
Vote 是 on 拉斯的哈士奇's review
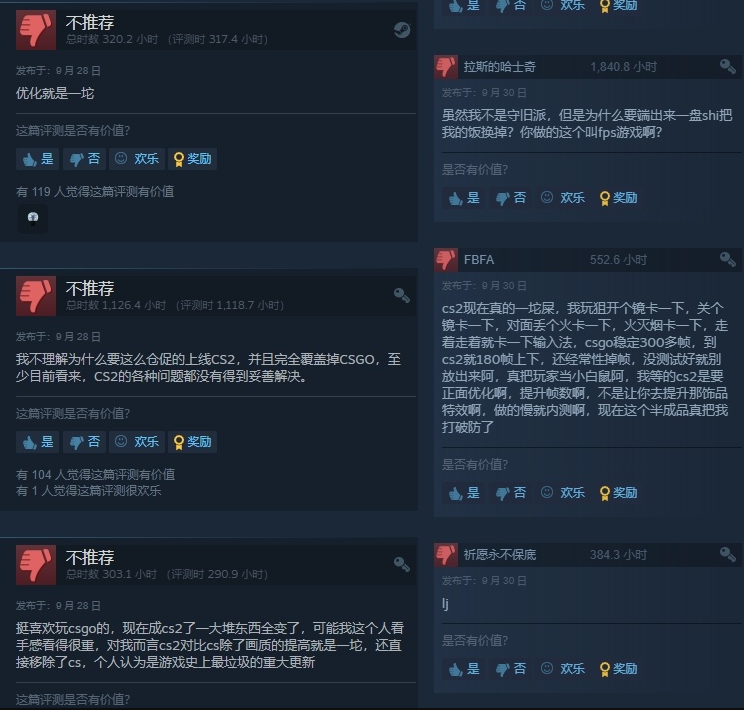pos(464,198)
